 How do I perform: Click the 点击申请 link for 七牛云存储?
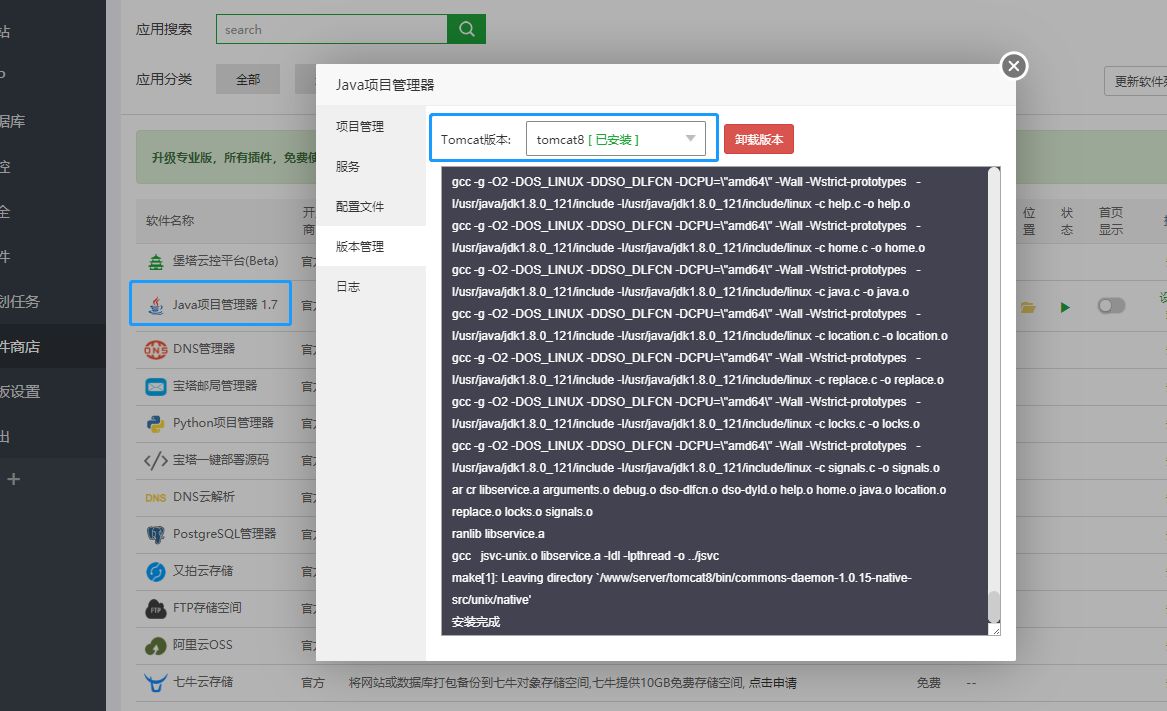[x=770, y=683]
